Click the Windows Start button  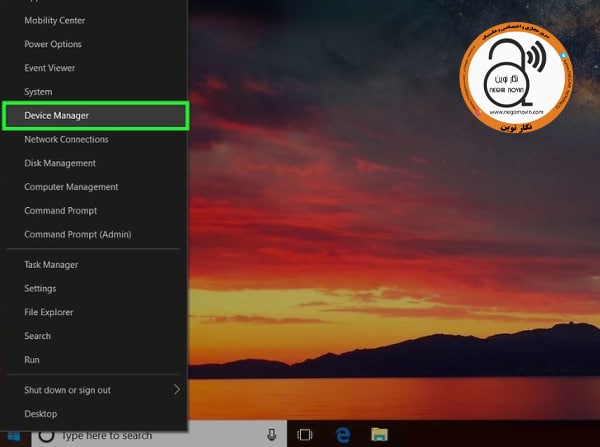15,436
